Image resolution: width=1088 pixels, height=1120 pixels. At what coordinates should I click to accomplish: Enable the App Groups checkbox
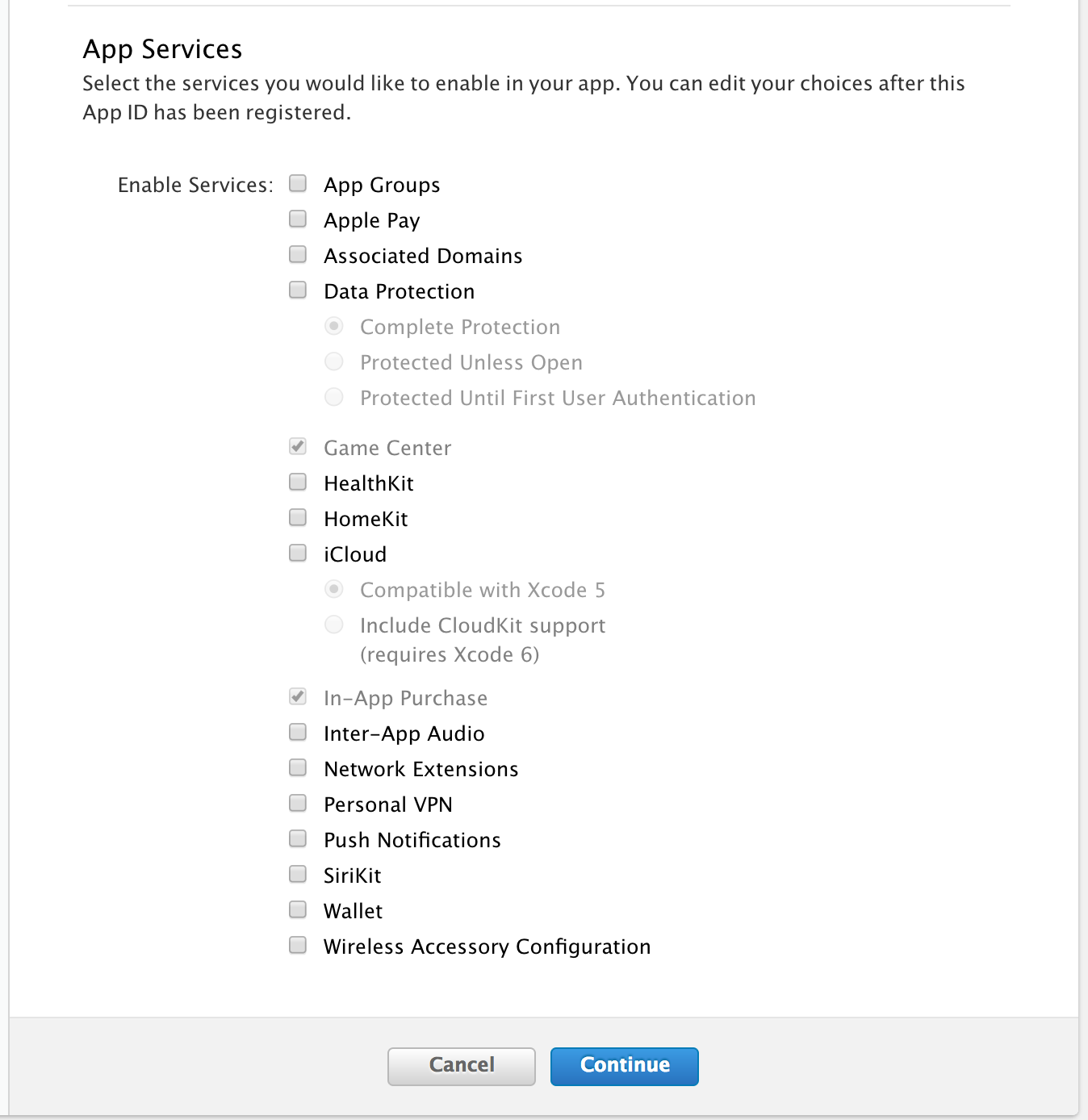tap(298, 183)
